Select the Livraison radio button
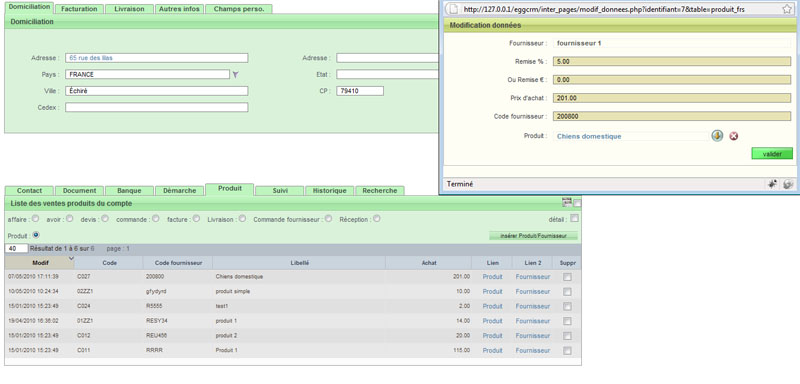 point(242,219)
